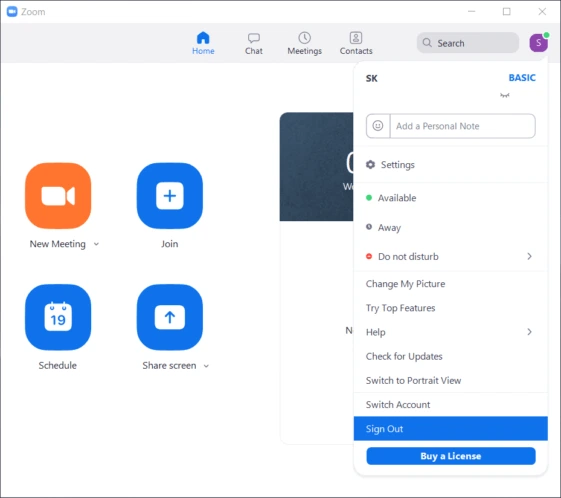
Task: Select Check for Updates
Action: (450, 356)
